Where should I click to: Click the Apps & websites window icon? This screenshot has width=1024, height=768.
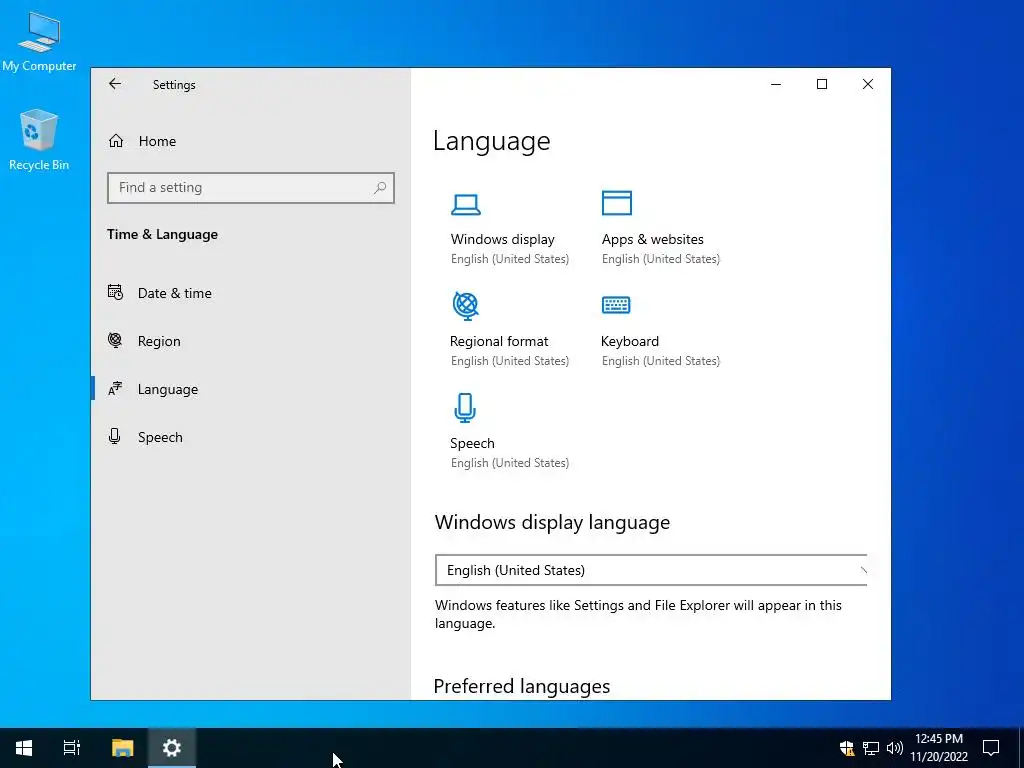[x=616, y=203]
